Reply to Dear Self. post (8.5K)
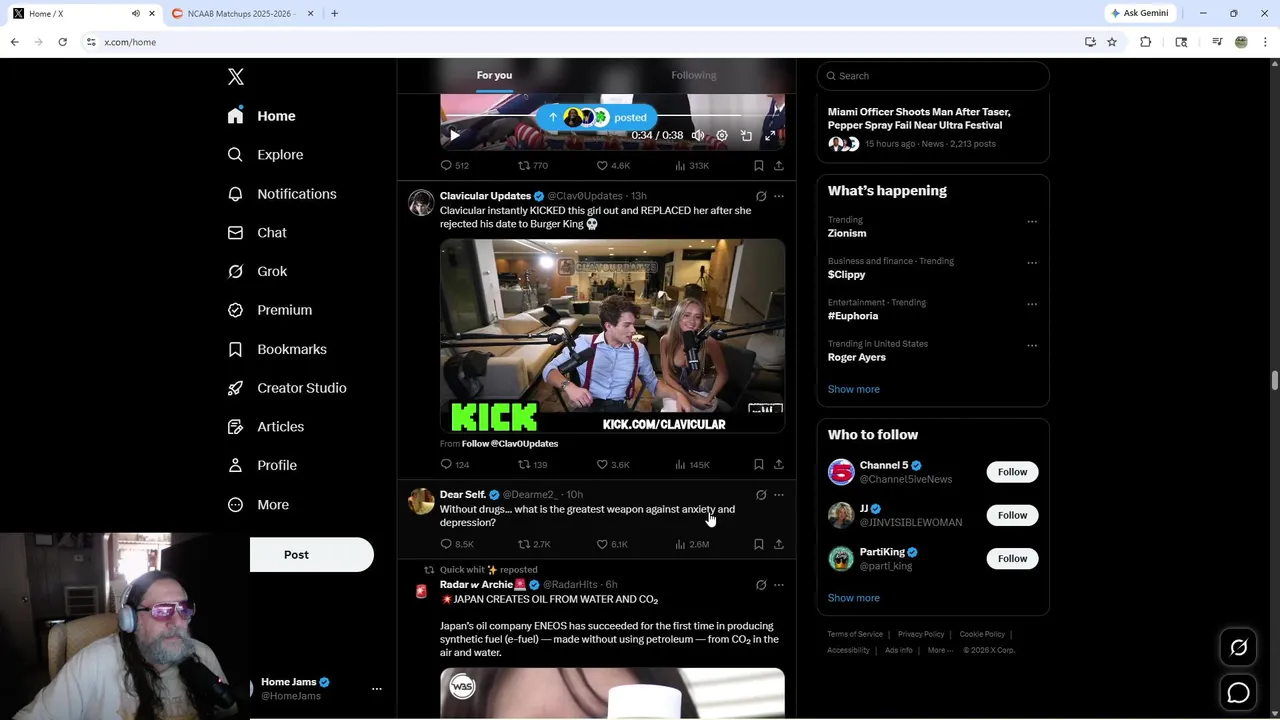Screen dimensions: 1280x720 (457, 545)
